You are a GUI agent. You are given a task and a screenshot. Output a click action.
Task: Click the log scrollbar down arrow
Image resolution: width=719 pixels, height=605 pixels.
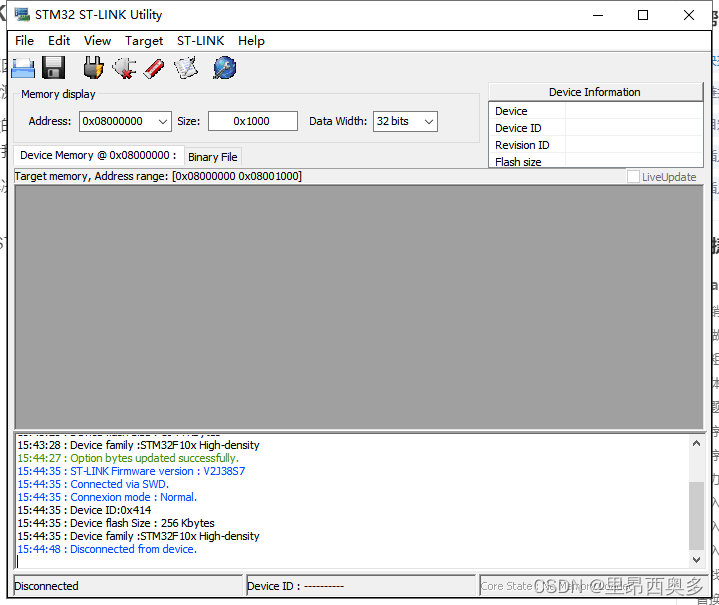point(696,560)
